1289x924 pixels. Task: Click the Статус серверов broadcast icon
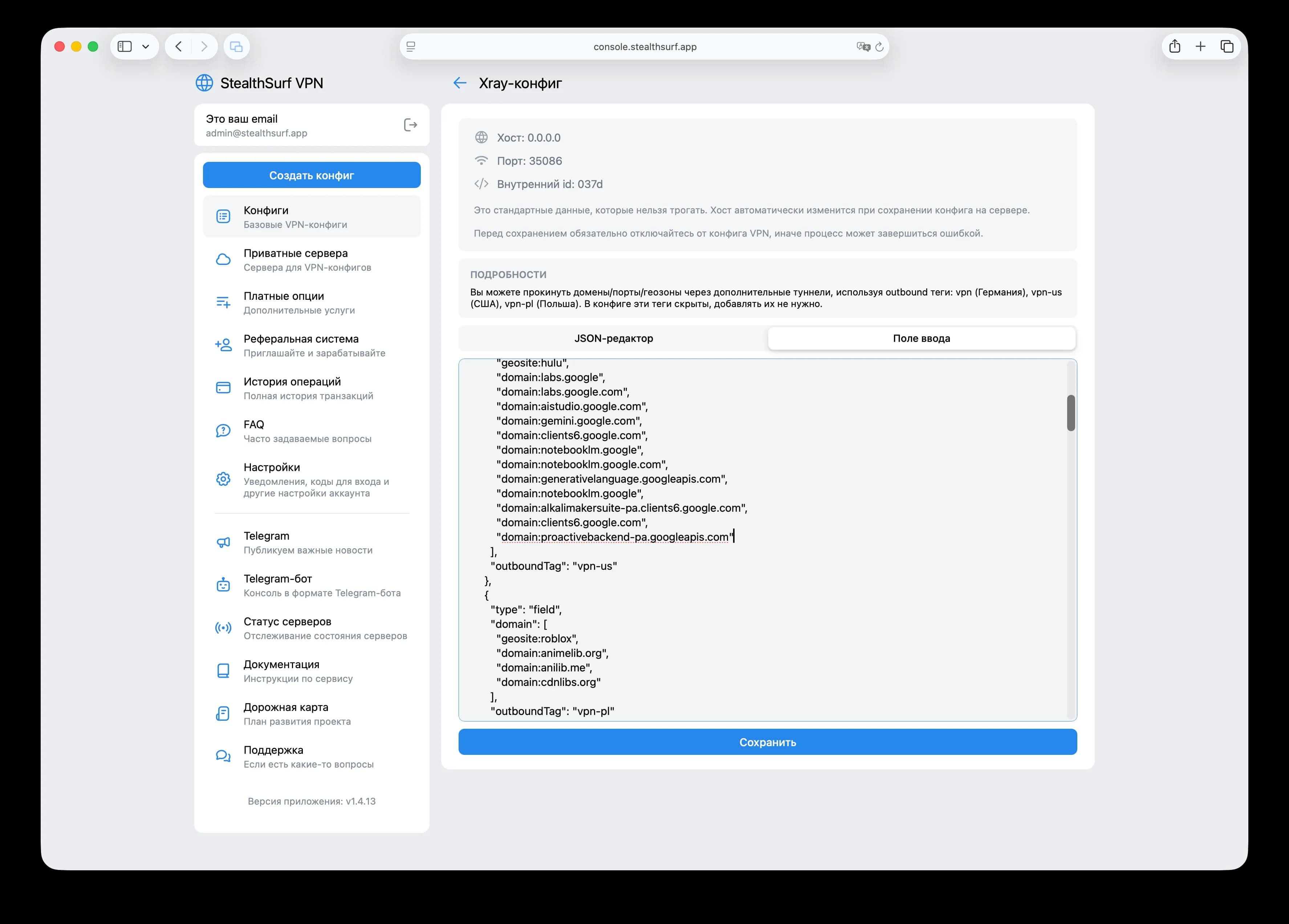coord(223,628)
